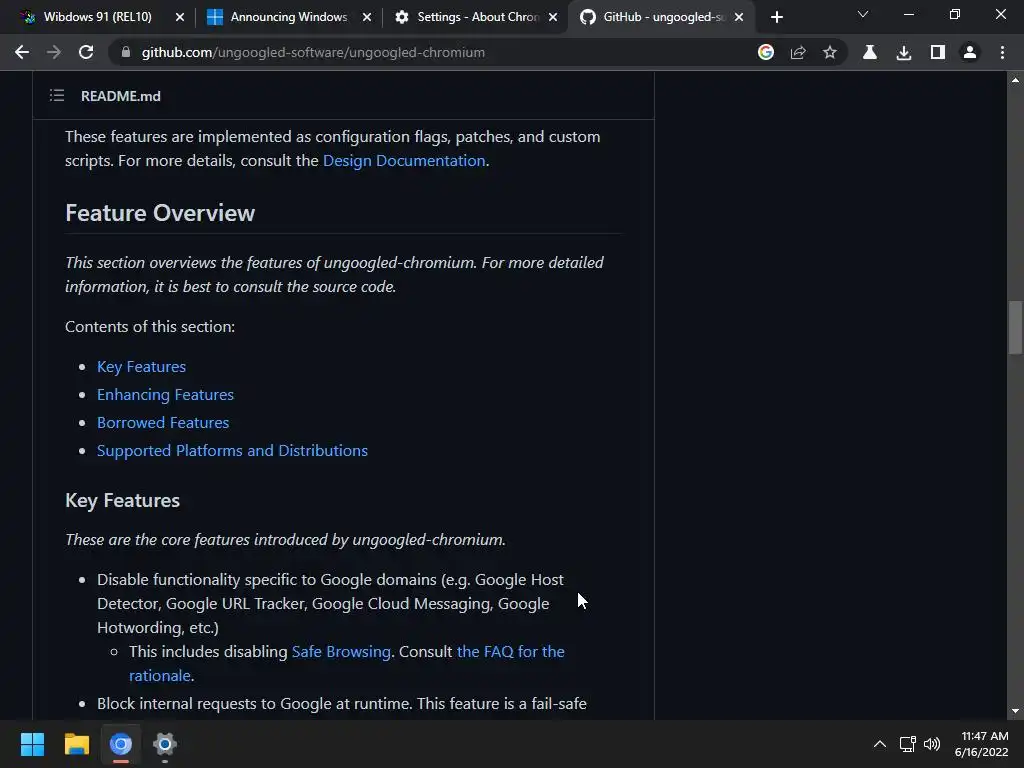Open the Windows Start menu
Viewport: 1024px width, 768px height.
click(x=32, y=744)
